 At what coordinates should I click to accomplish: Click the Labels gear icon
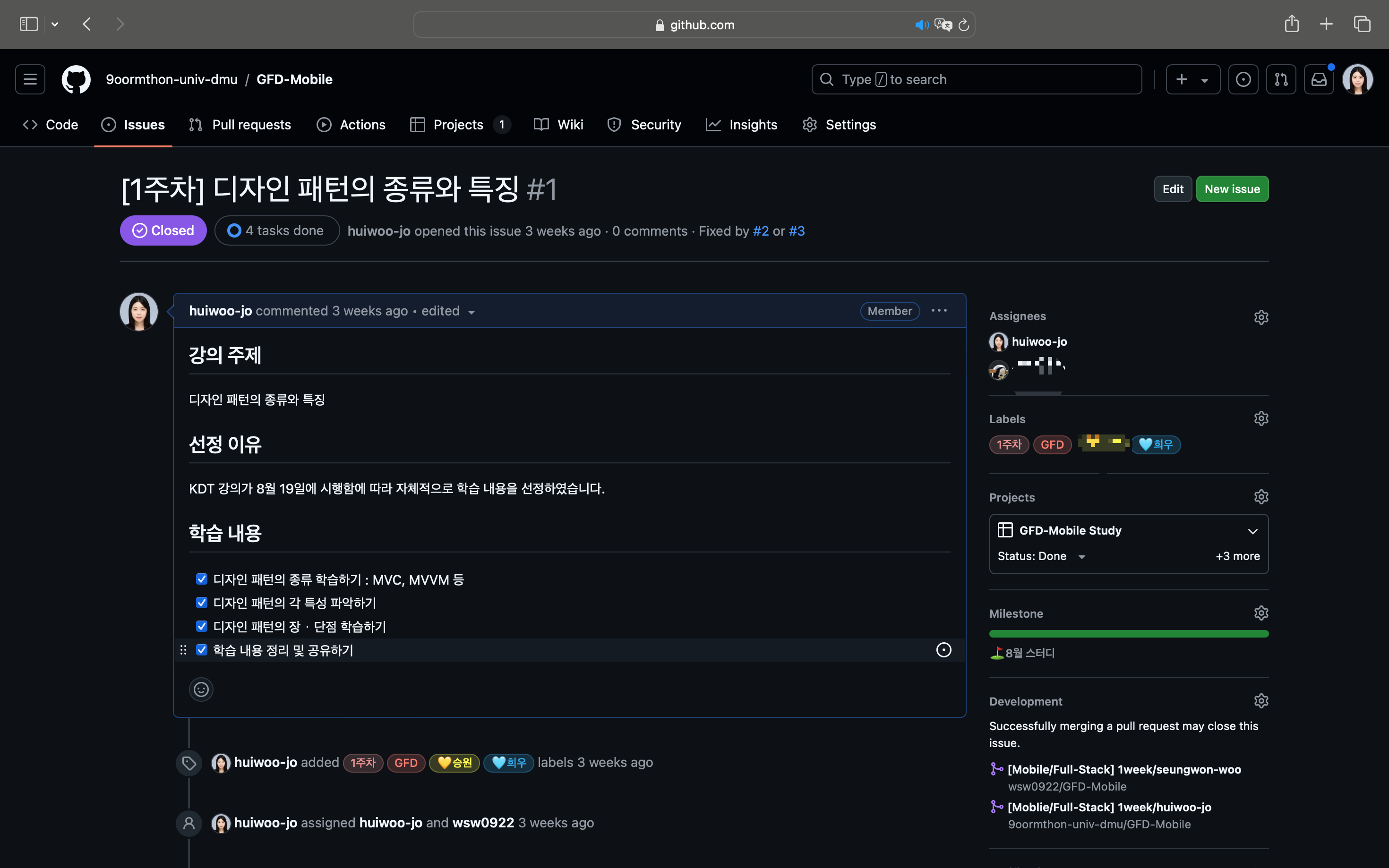(x=1260, y=418)
